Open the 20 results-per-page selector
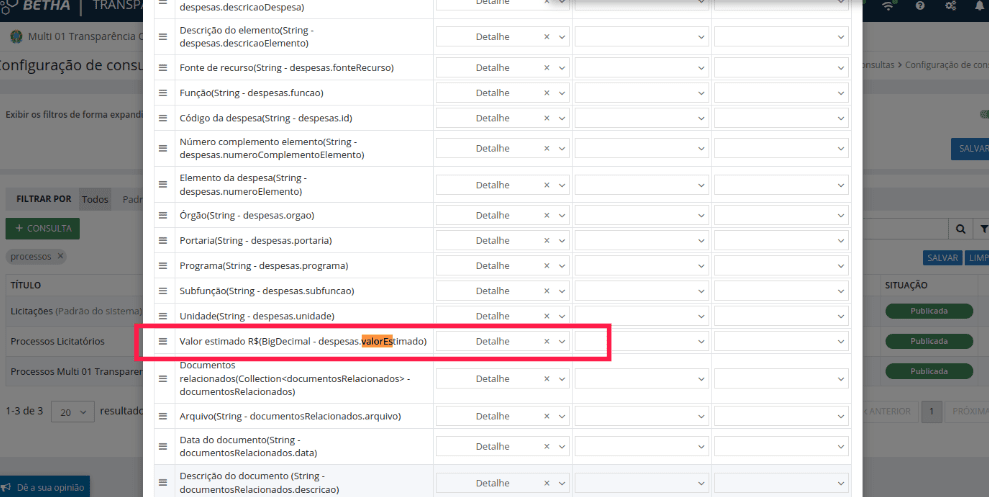 (x=72, y=411)
